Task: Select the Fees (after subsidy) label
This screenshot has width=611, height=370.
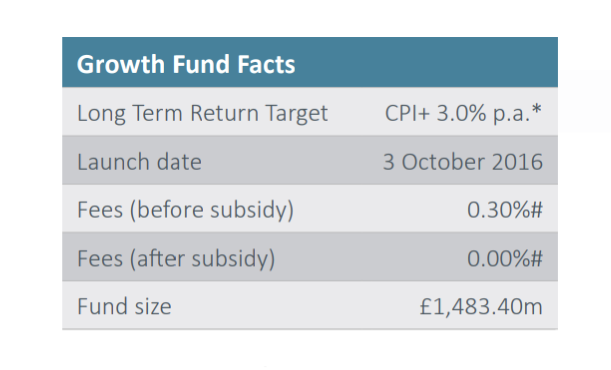Action: [x=176, y=259]
